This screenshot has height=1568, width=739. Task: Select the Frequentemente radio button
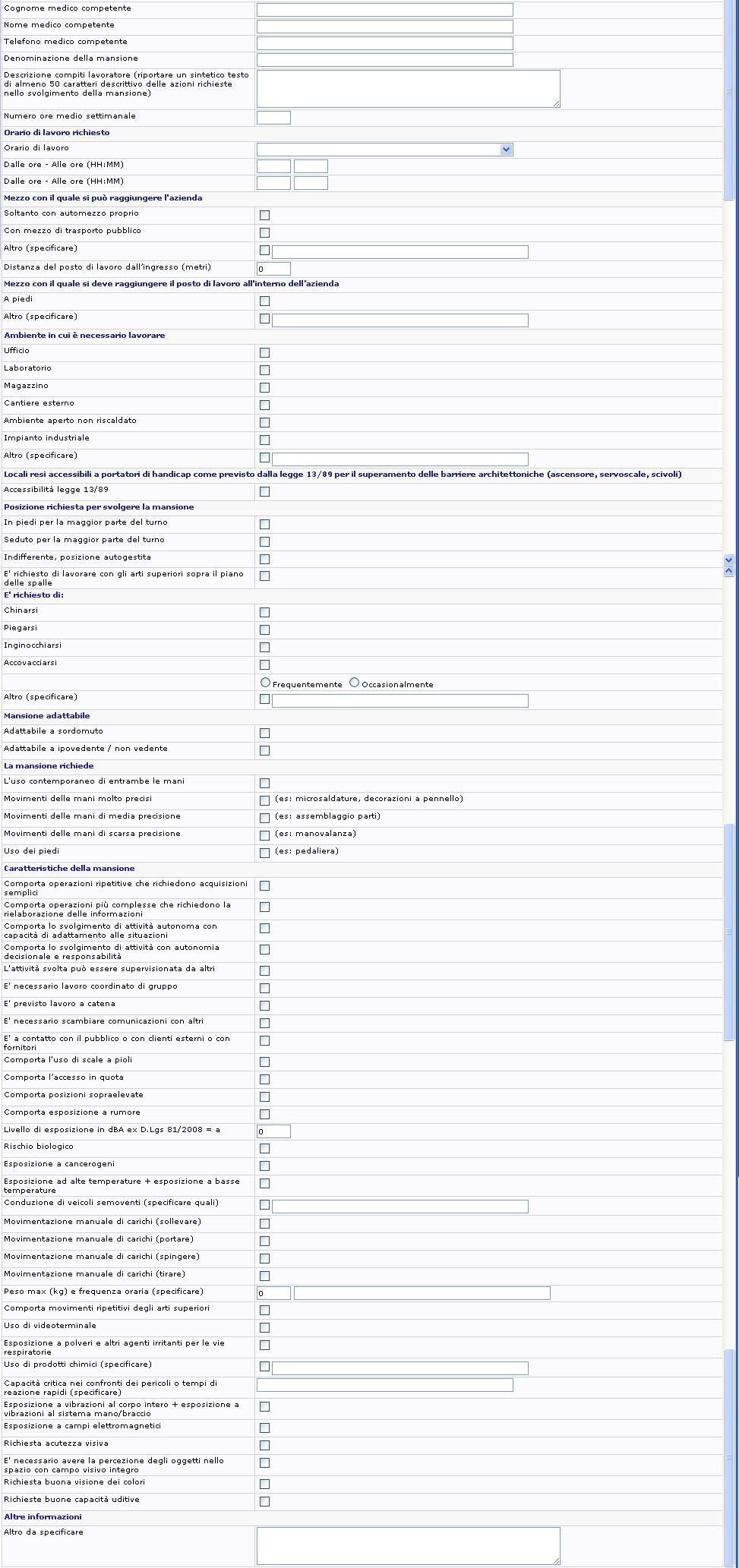click(x=265, y=683)
